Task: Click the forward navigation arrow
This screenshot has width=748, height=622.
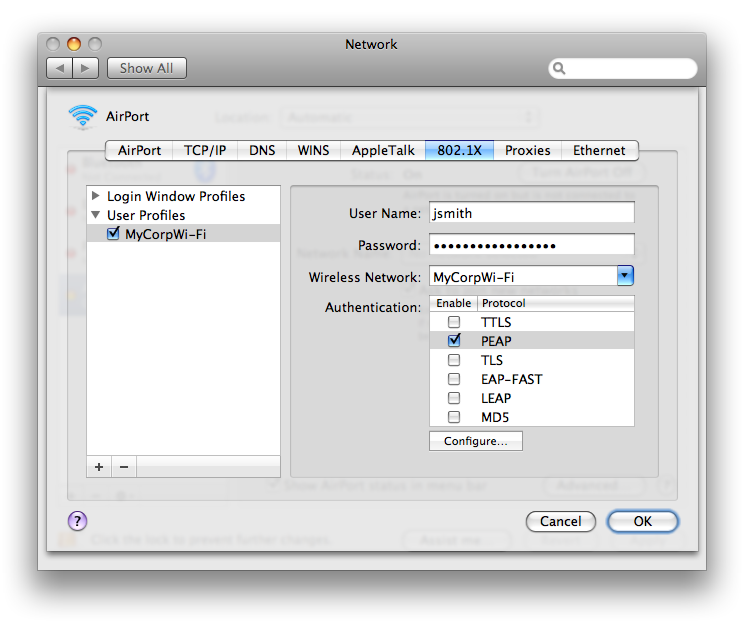Action: click(85, 68)
